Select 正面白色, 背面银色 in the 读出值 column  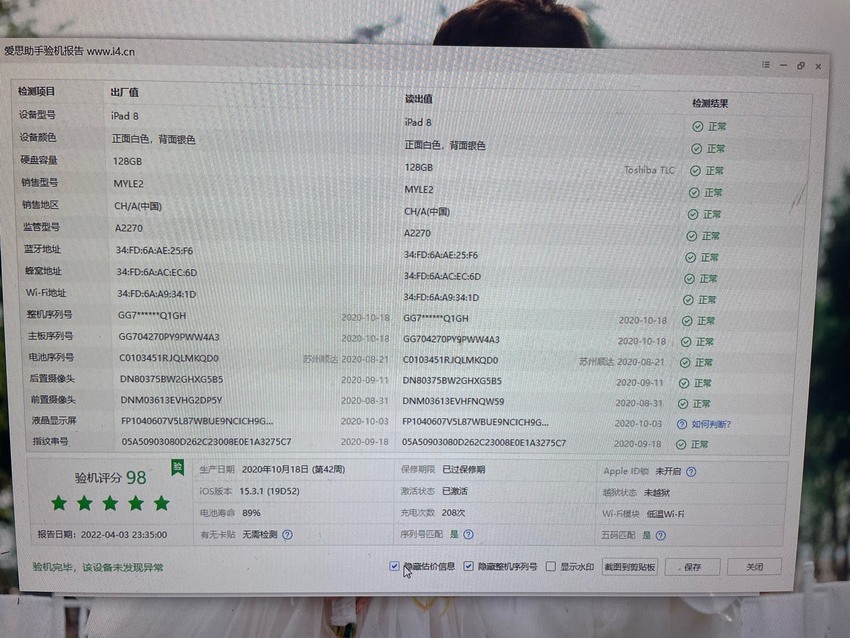(x=445, y=145)
